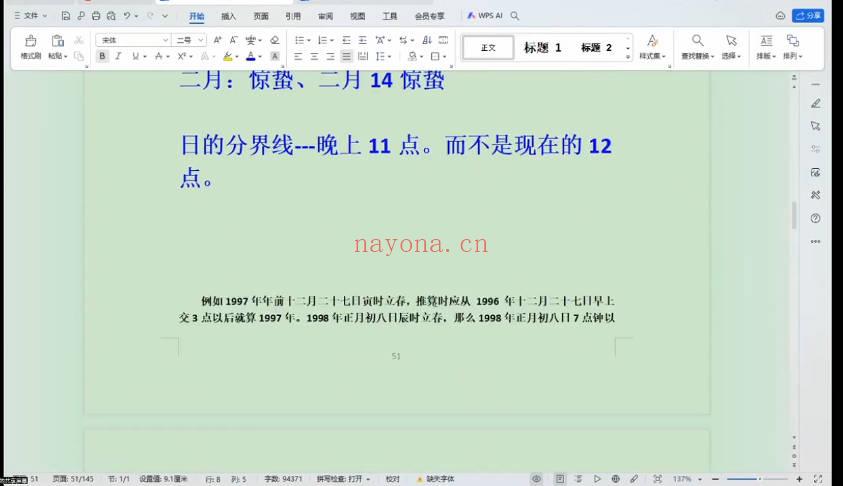Click the text highlight color button

(228, 56)
